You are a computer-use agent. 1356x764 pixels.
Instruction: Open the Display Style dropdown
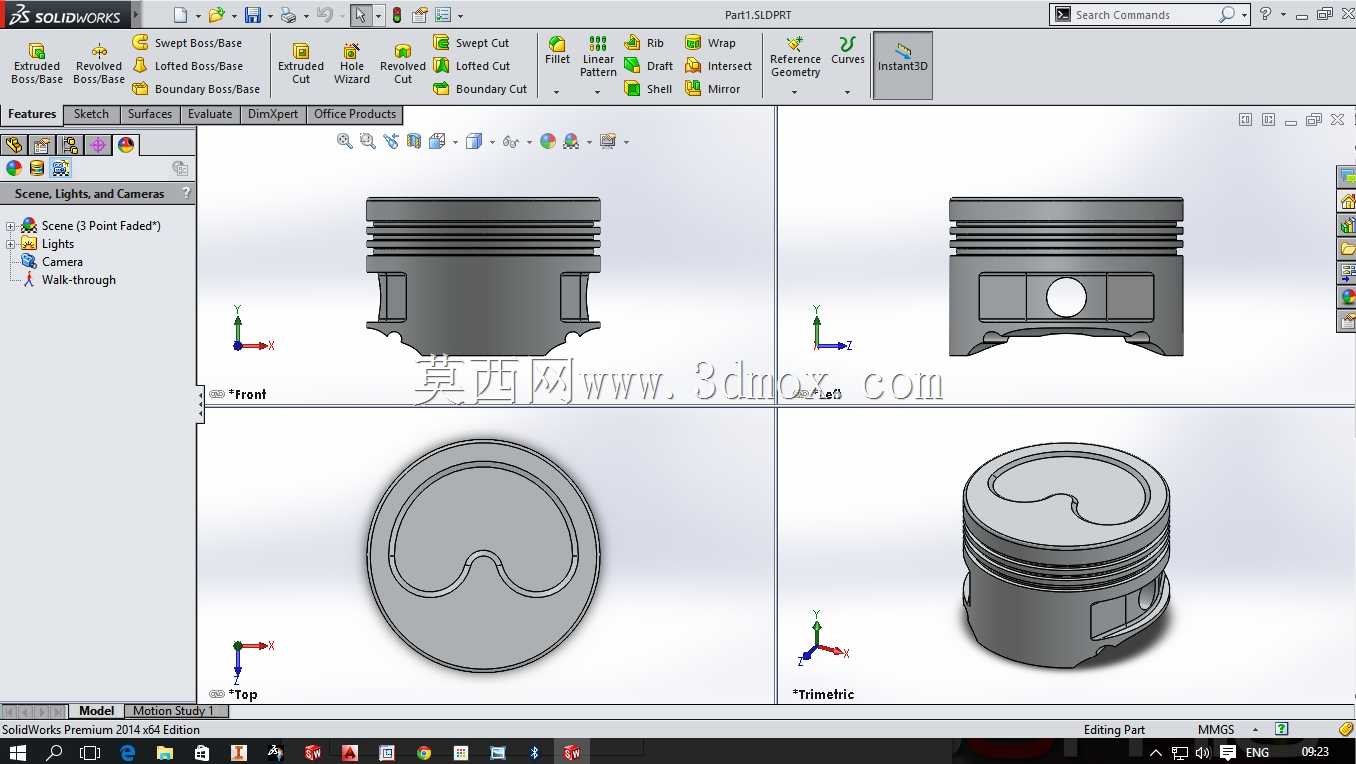pos(492,142)
